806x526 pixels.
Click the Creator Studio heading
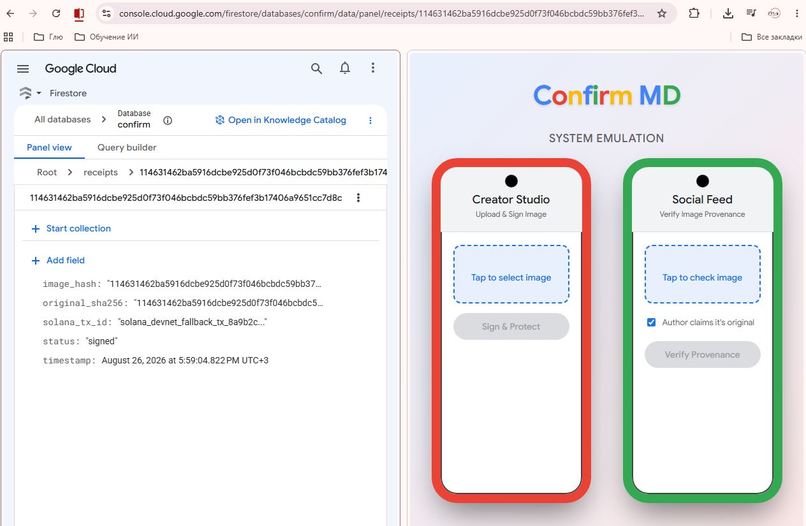tap(511, 199)
